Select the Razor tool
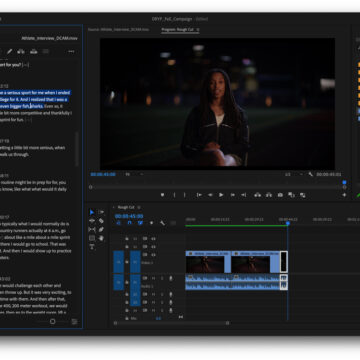 101,221
